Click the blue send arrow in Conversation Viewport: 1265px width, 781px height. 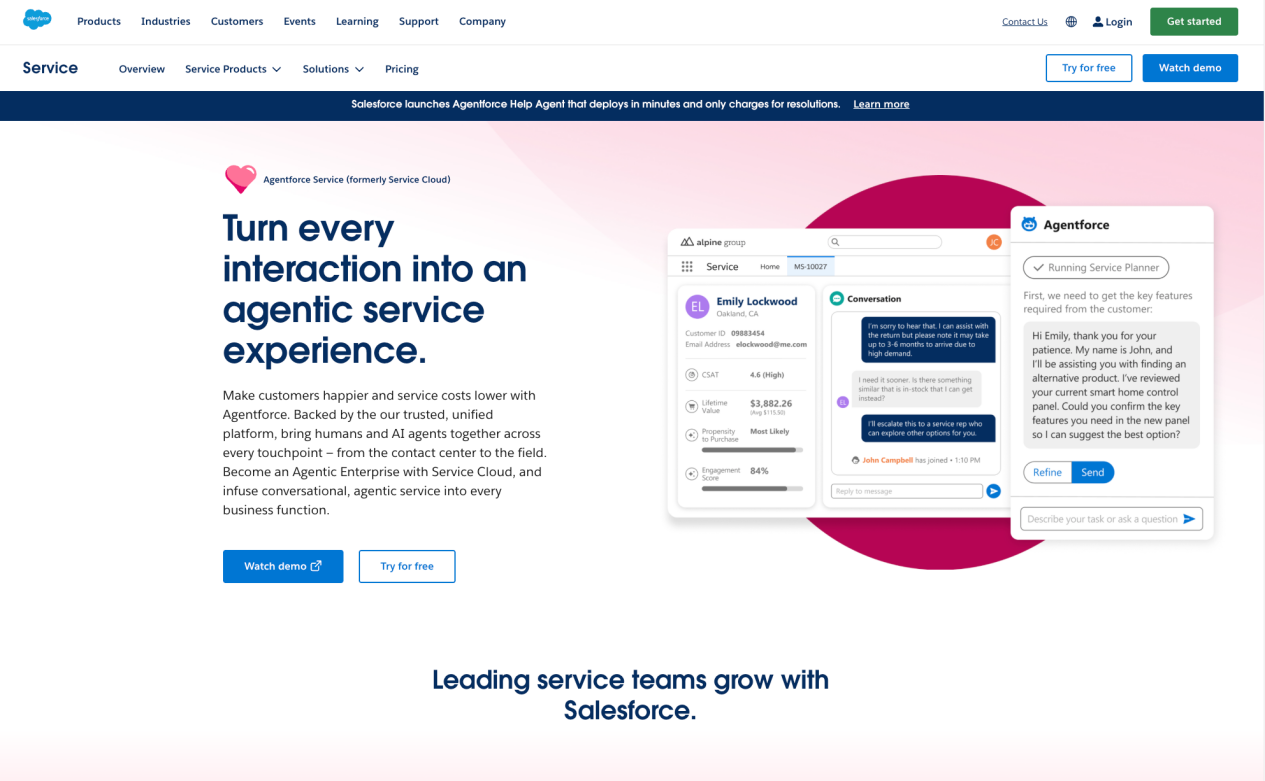tap(993, 491)
